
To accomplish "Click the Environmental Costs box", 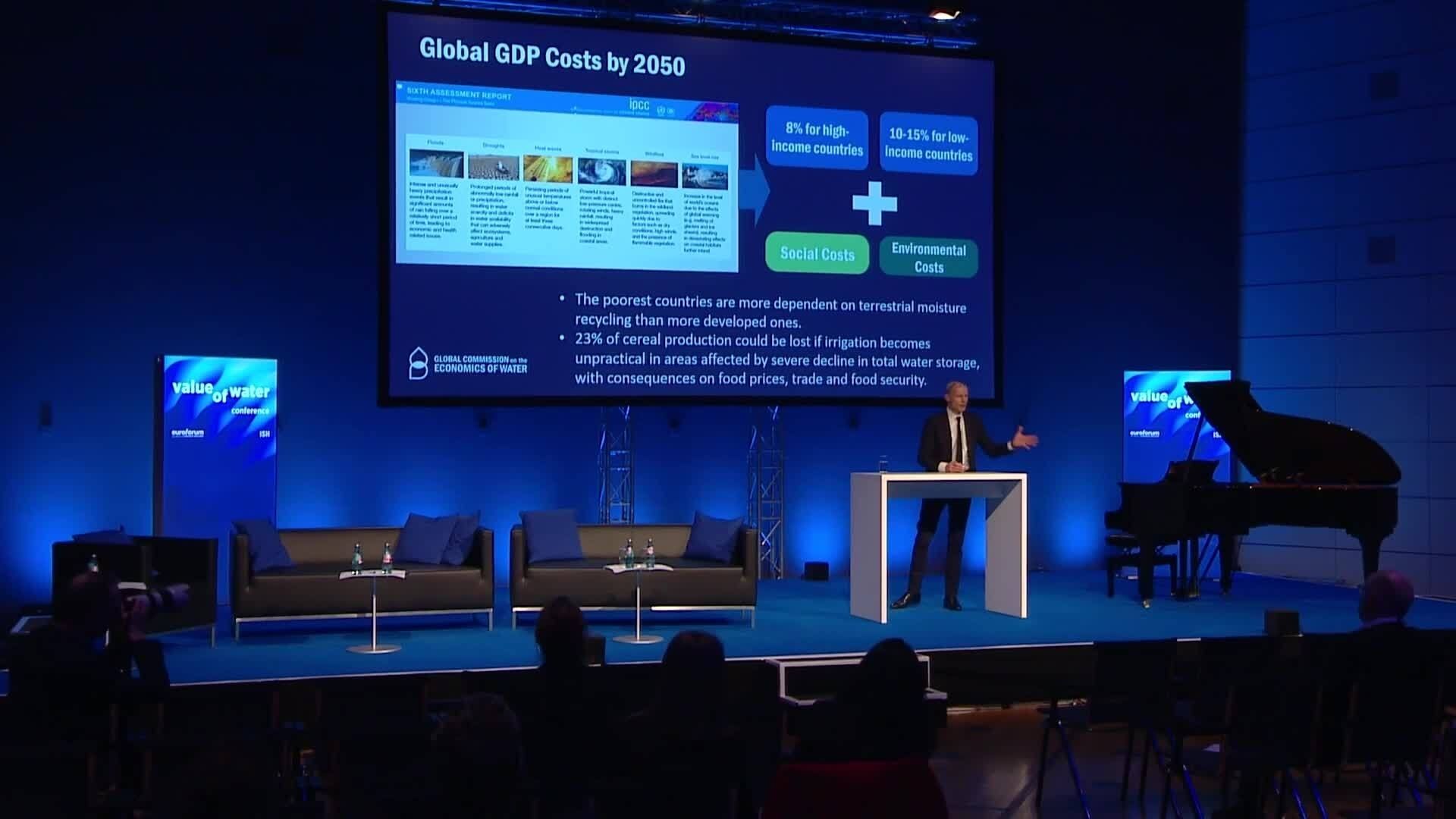I will click(x=928, y=258).
